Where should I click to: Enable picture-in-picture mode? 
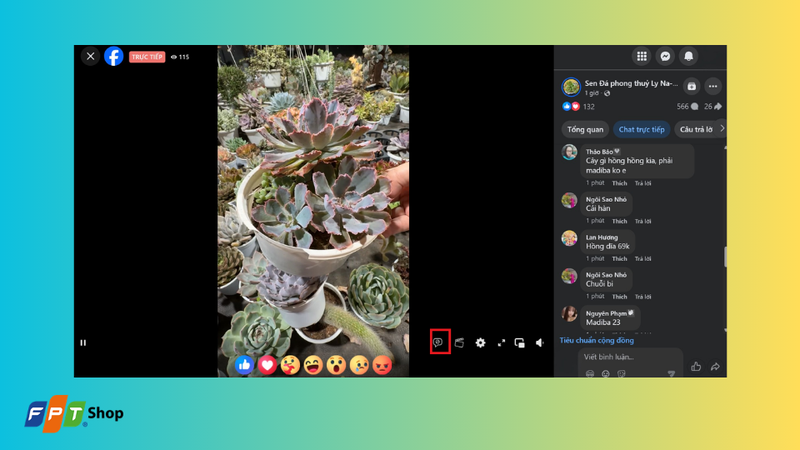click(x=519, y=343)
